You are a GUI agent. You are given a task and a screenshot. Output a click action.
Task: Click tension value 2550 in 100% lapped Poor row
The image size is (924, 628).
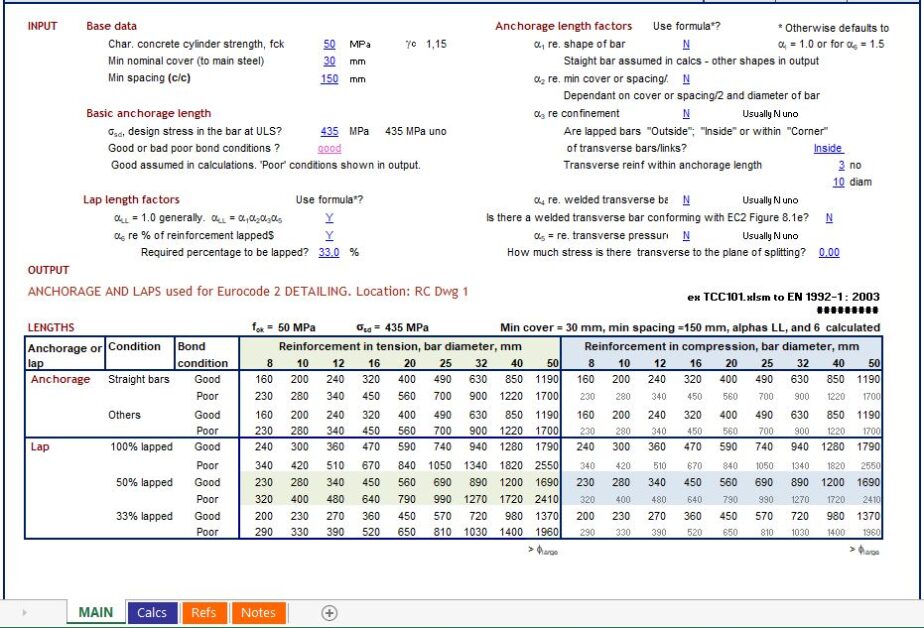click(x=547, y=465)
